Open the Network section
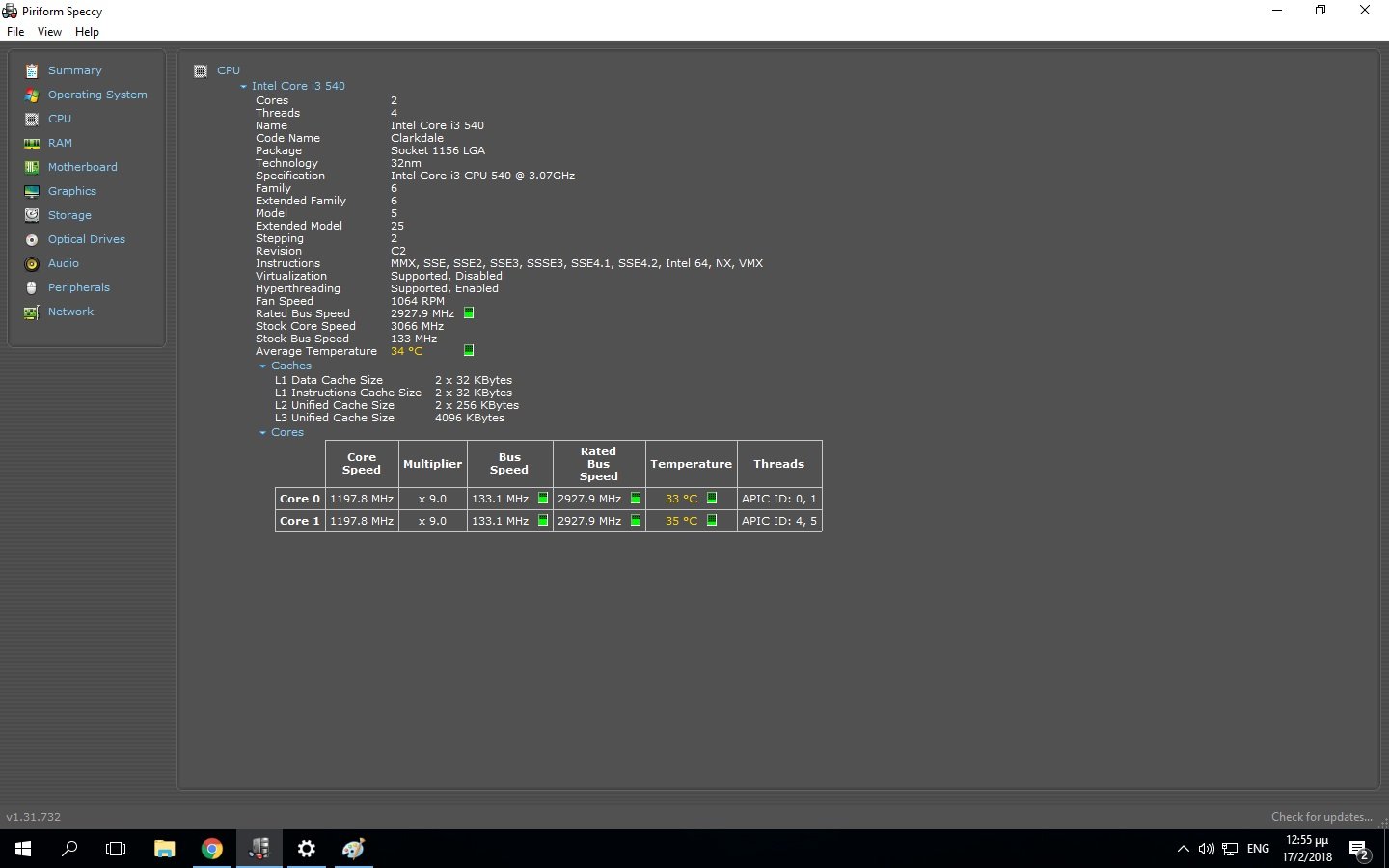Image resolution: width=1389 pixels, height=868 pixels. pyautogui.click(x=70, y=312)
